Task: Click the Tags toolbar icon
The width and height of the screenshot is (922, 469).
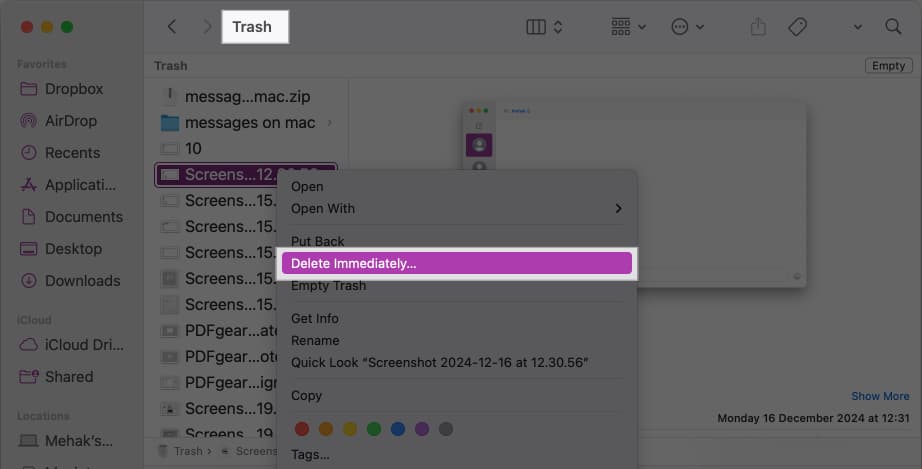Action: (x=797, y=26)
